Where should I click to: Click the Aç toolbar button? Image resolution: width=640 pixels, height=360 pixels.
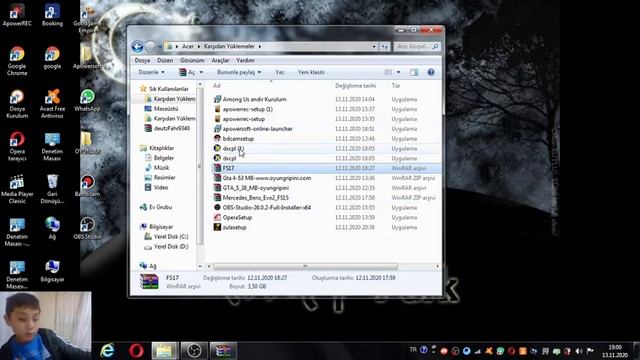(x=187, y=72)
